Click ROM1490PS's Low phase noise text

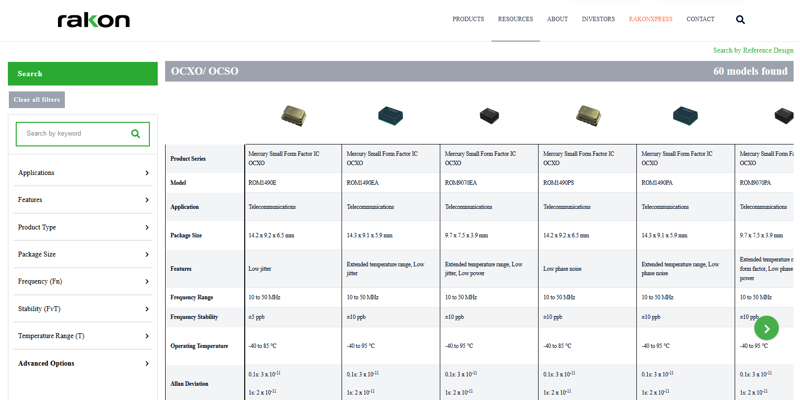tap(561, 269)
